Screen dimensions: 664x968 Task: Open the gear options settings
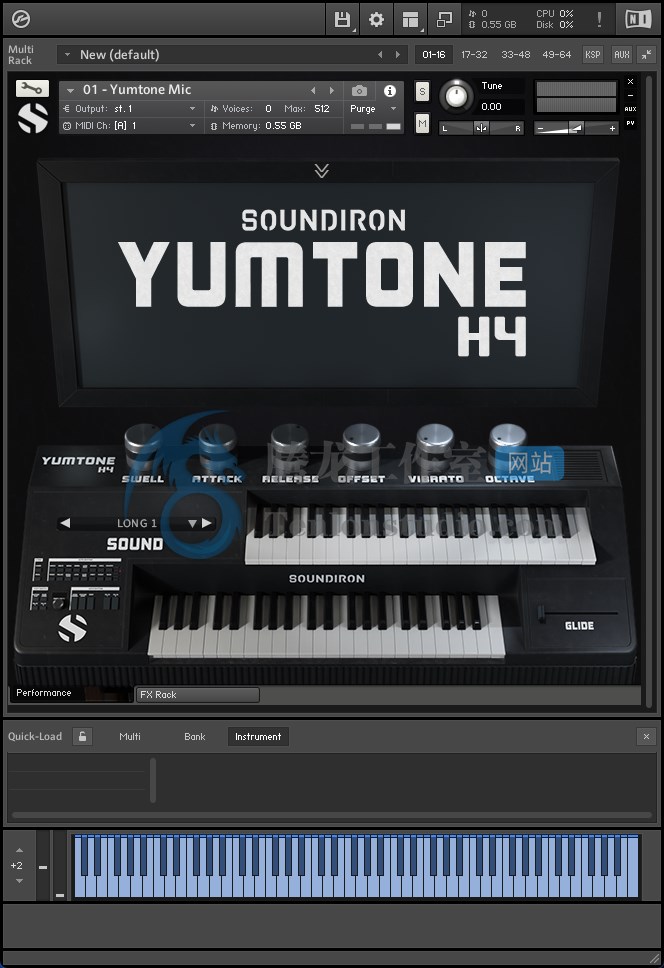click(376, 20)
